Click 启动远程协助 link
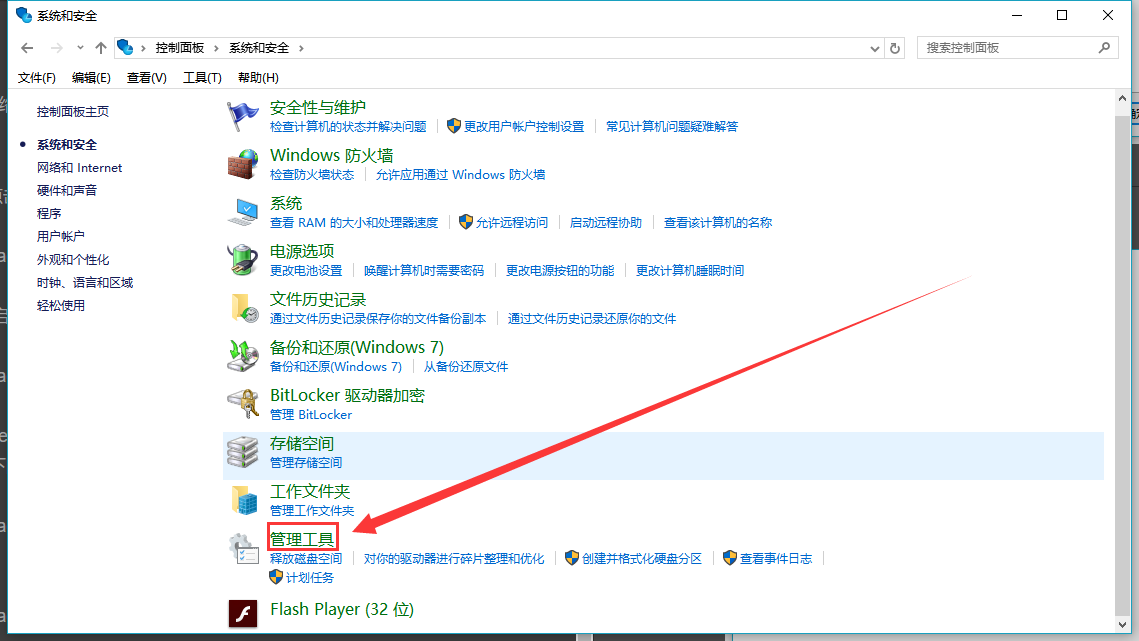The width and height of the screenshot is (1139, 641). tap(606, 223)
